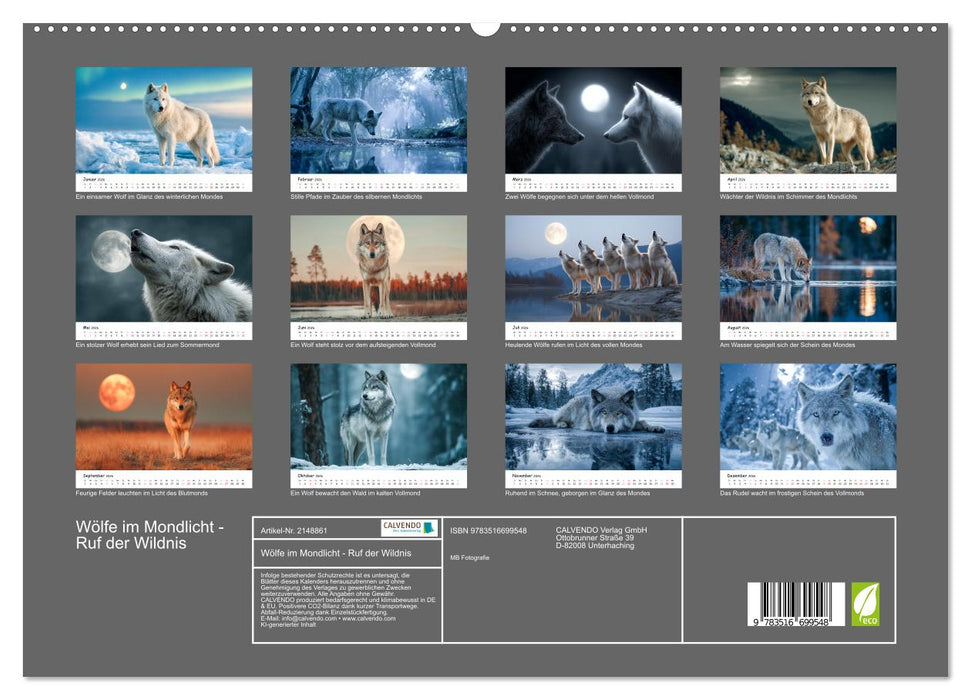Open the March two wolves full moon image
The image size is (971, 700).
point(594,120)
